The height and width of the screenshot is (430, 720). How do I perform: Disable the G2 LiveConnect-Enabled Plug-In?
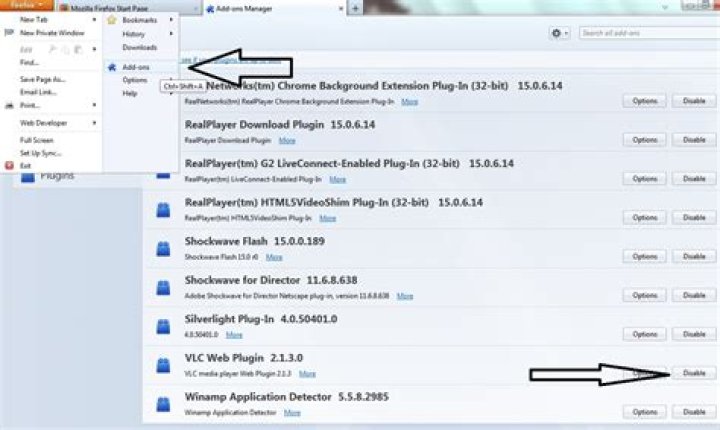694,179
